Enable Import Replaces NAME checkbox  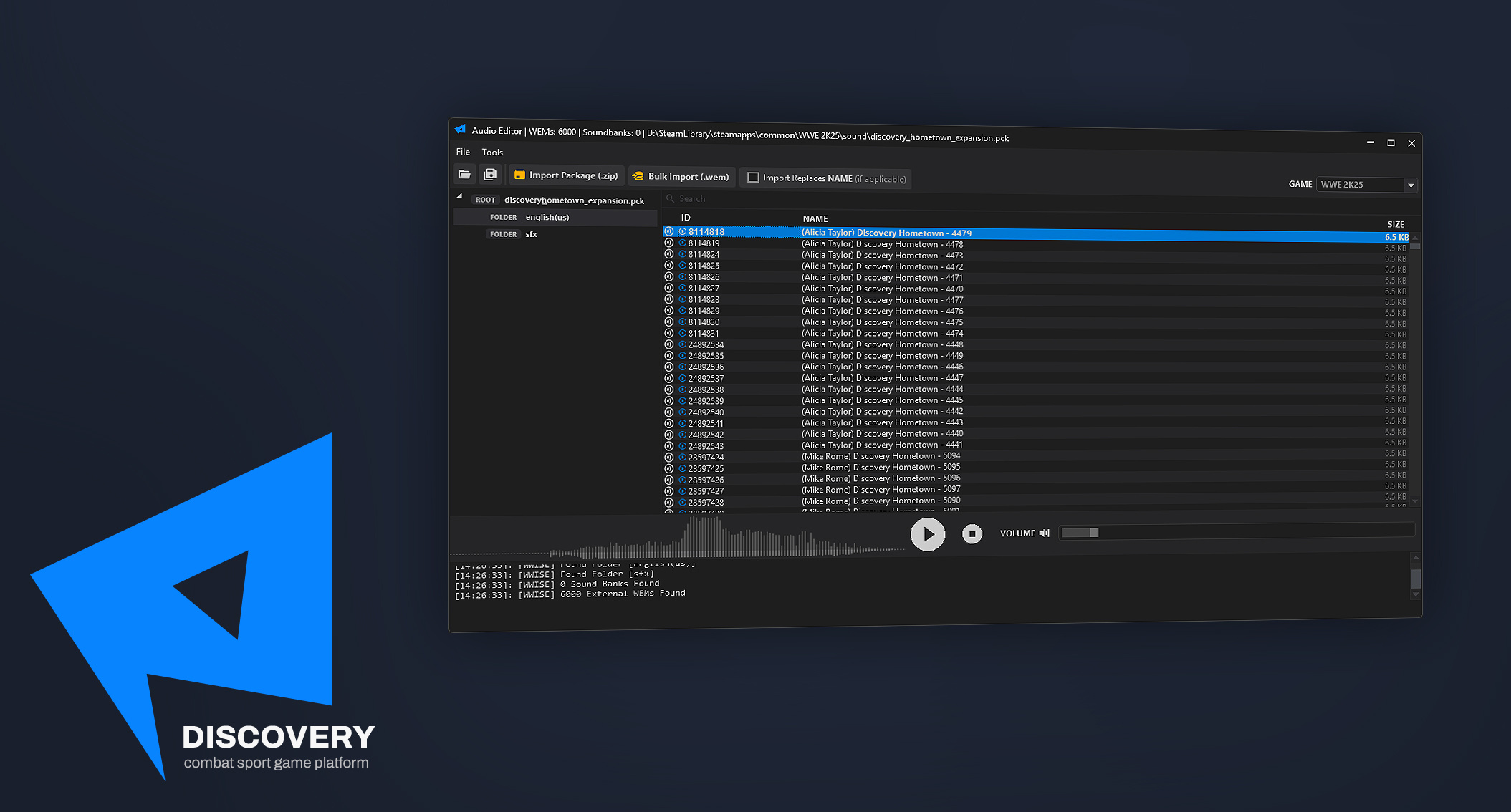pyautogui.click(x=753, y=178)
